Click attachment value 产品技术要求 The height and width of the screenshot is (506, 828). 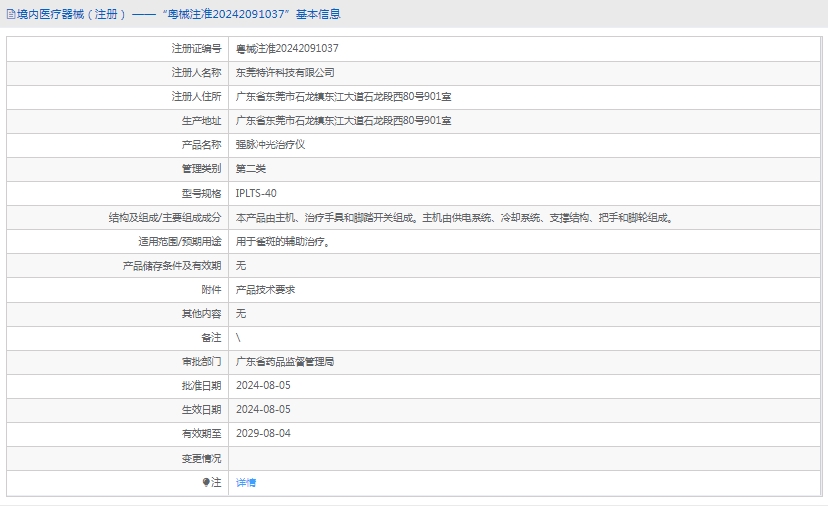pyautogui.click(x=265, y=290)
